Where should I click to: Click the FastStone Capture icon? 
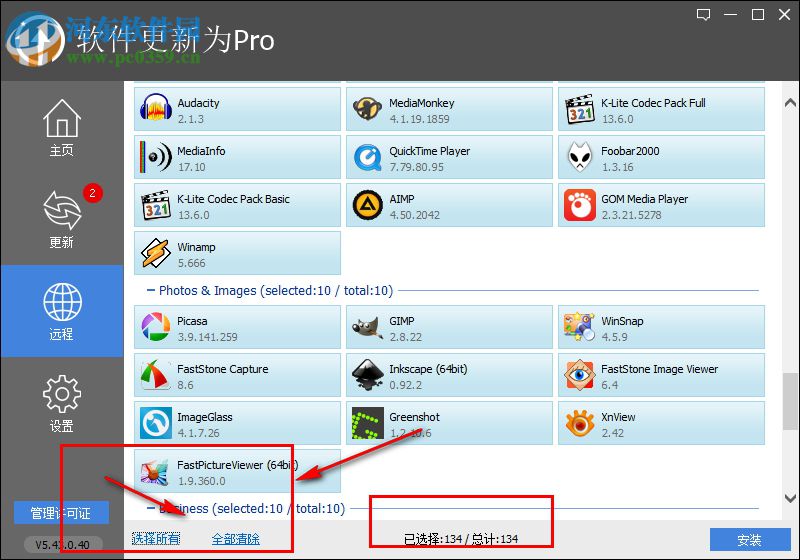coord(156,375)
